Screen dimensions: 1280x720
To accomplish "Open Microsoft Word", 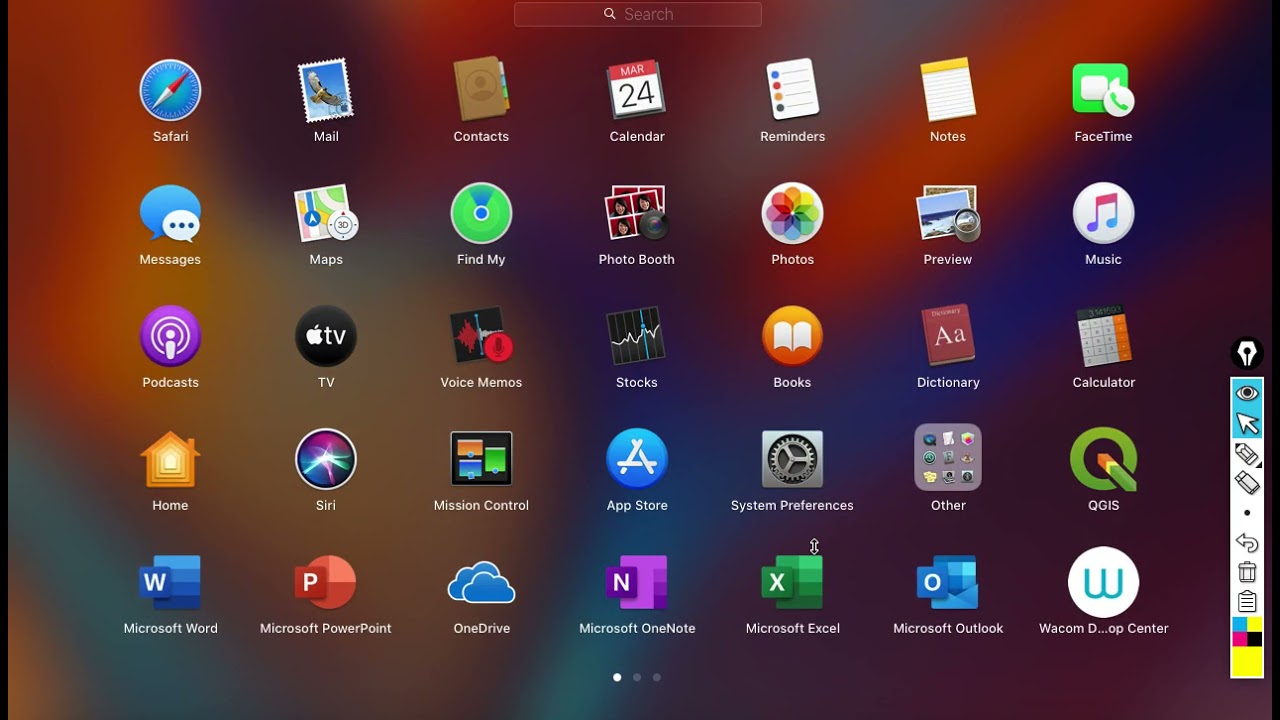I will [170, 582].
